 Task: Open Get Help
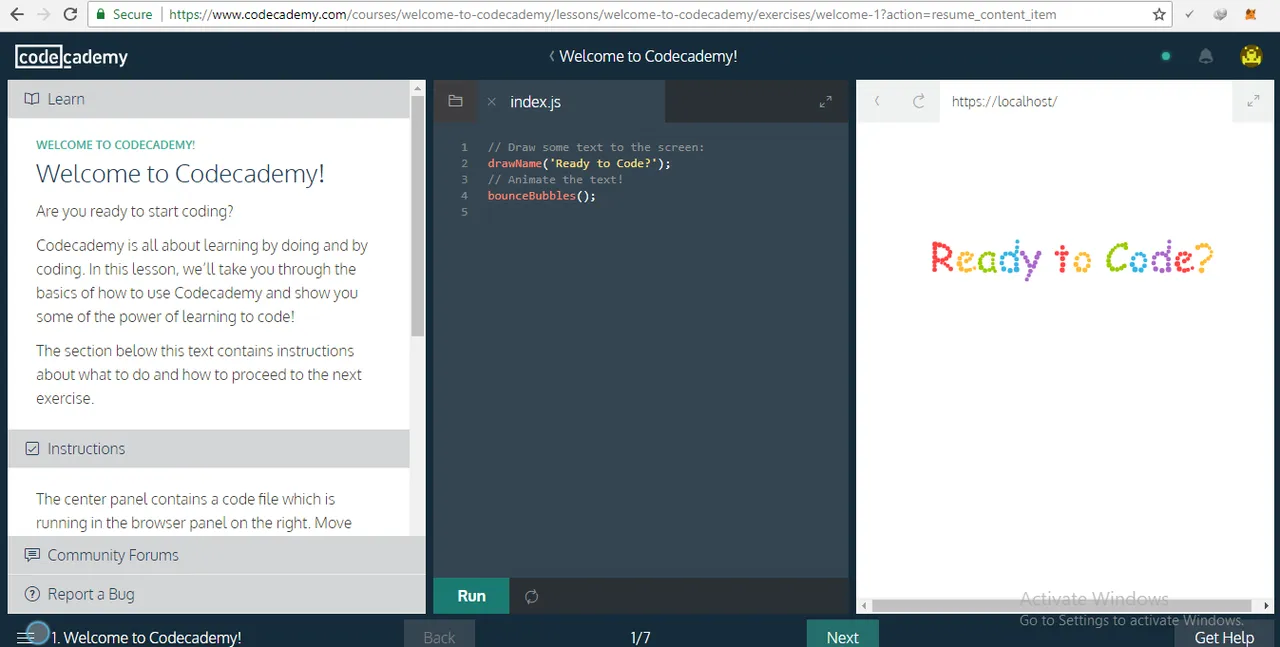click(x=1224, y=634)
